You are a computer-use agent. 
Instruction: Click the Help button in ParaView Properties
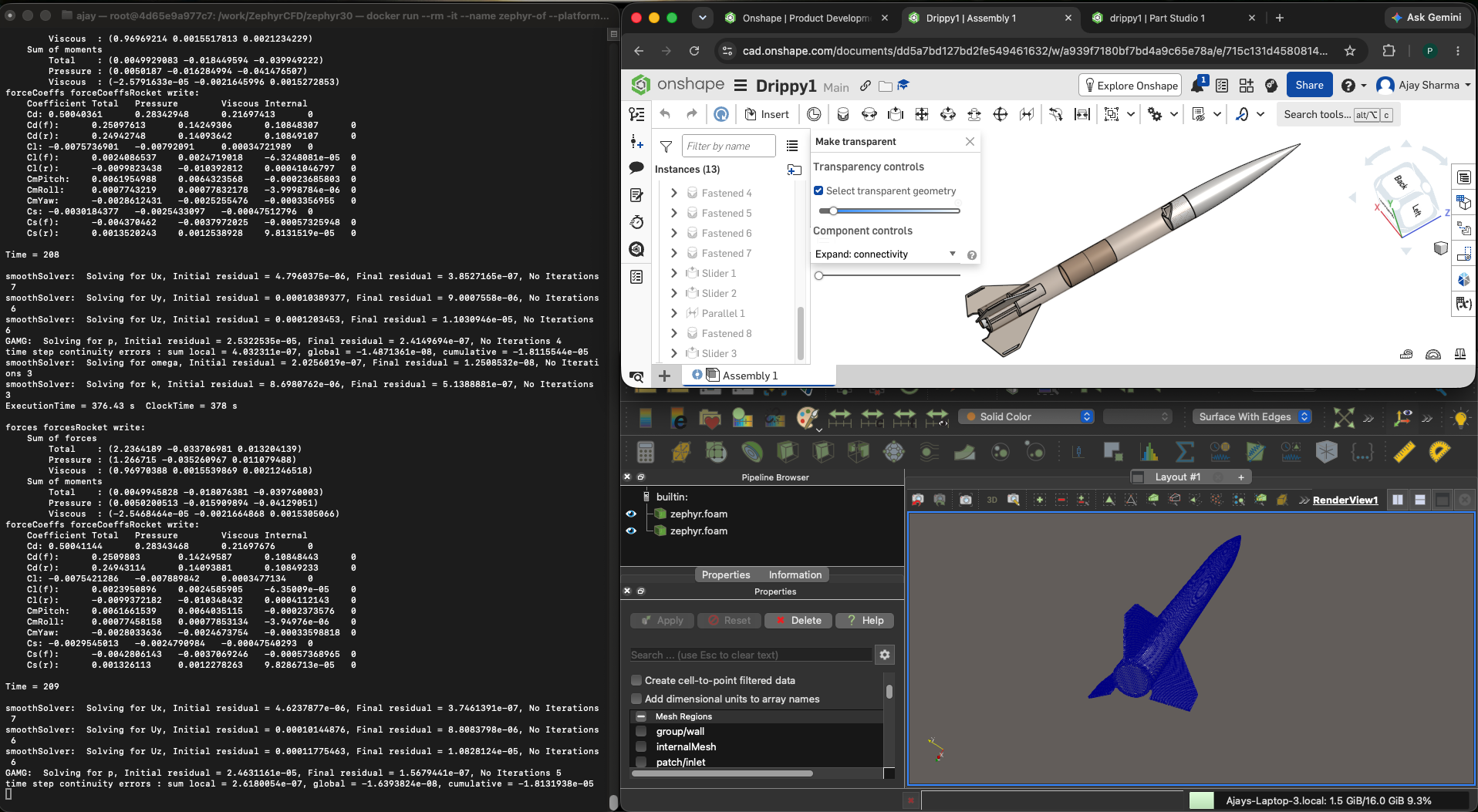coord(865,620)
